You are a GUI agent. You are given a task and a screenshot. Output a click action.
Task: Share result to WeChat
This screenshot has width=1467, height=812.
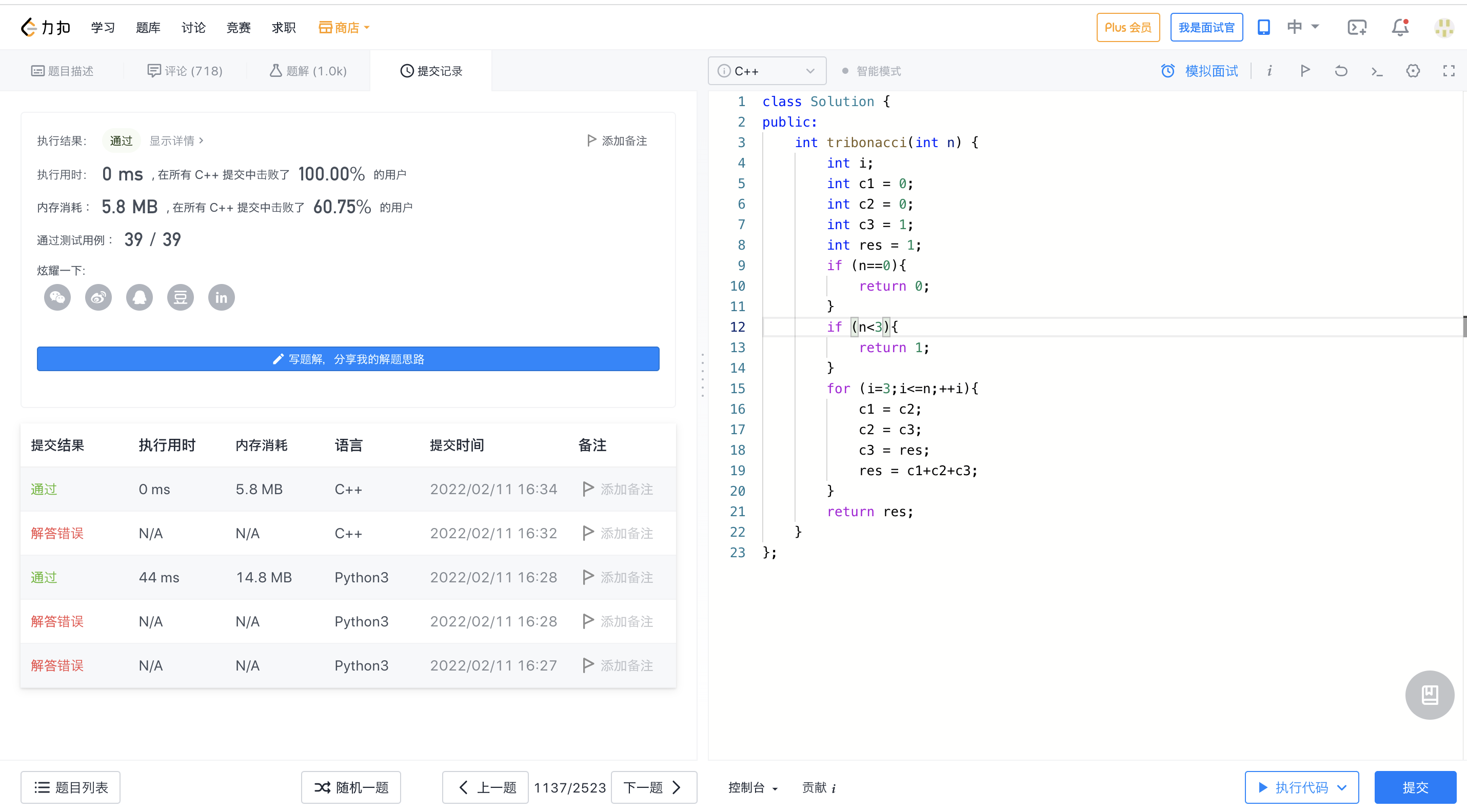point(57,297)
